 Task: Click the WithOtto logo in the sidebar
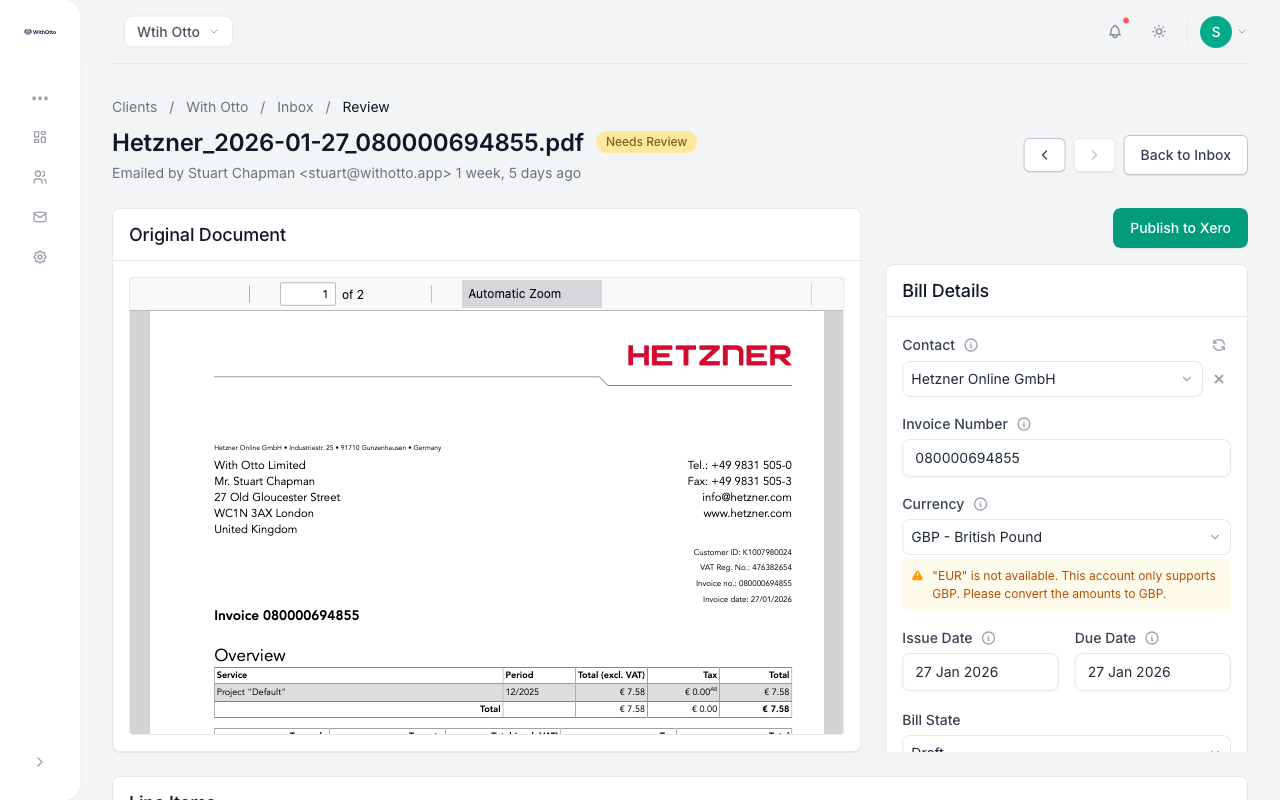click(x=40, y=32)
